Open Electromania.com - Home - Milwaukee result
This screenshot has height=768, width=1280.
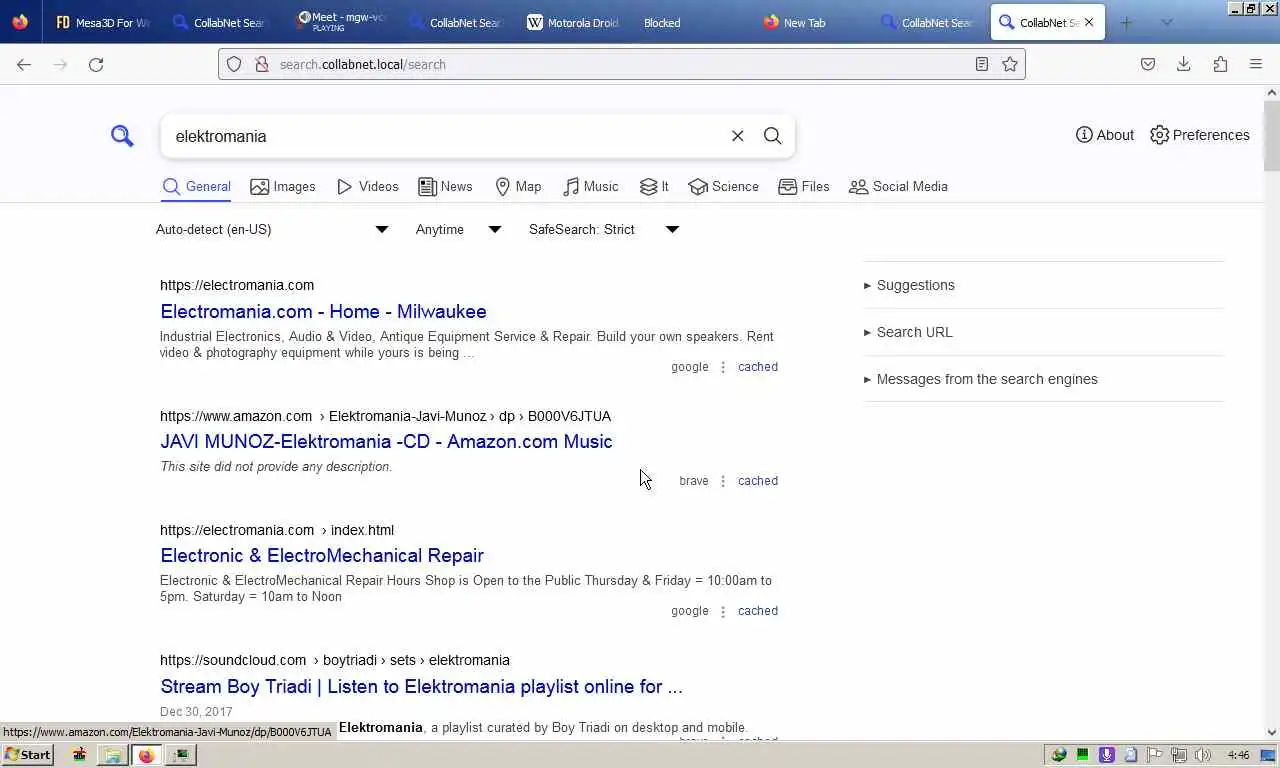click(x=323, y=311)
